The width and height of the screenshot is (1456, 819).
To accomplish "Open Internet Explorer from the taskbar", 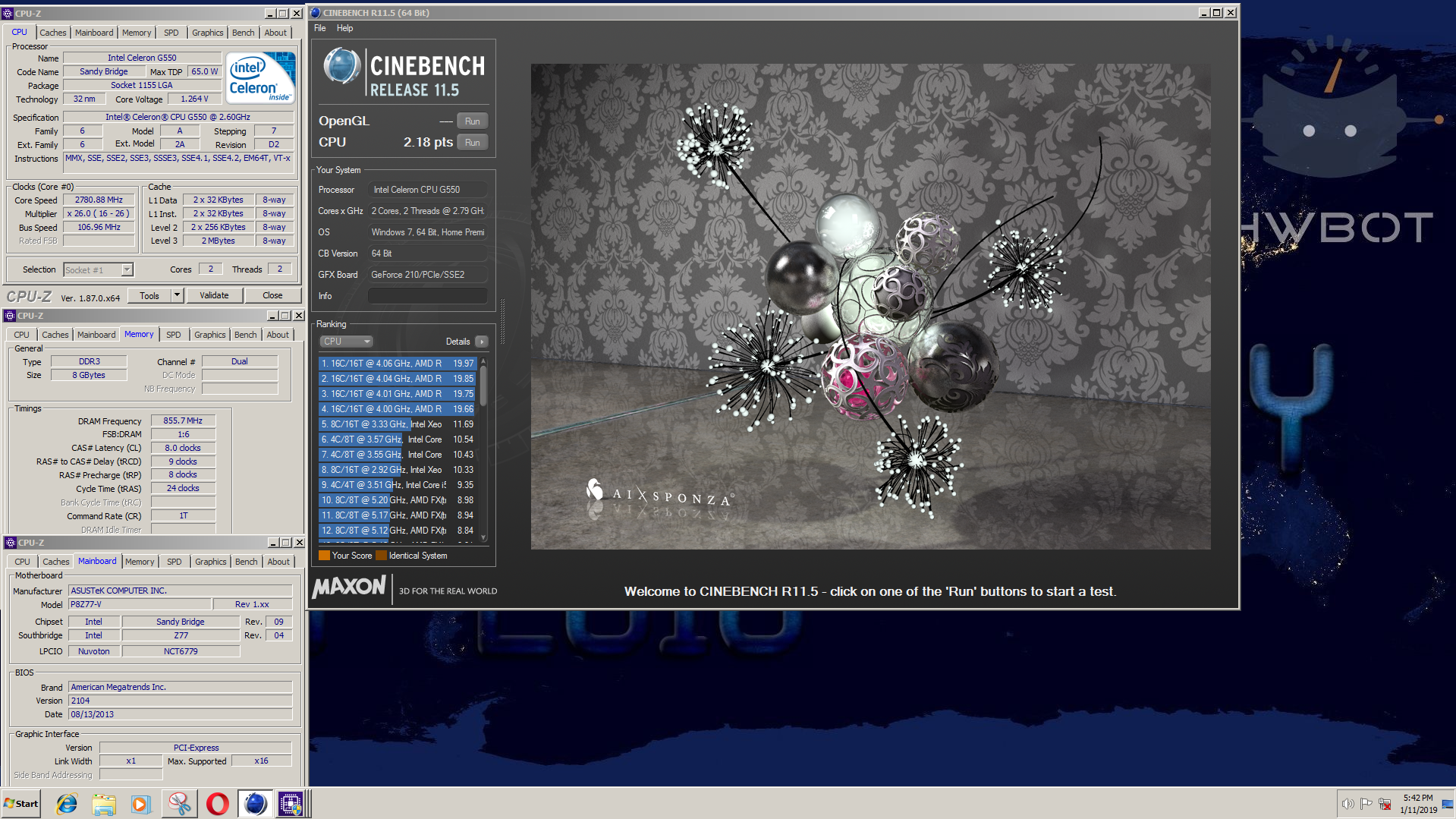I will pyautogui.click(x=67, y=804).
